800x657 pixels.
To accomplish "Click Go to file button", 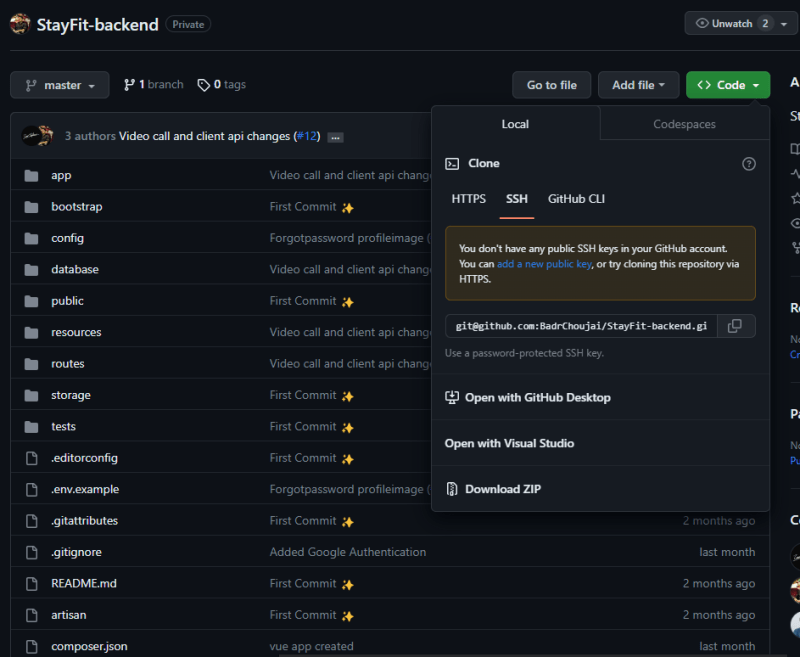I will [552, 85].
